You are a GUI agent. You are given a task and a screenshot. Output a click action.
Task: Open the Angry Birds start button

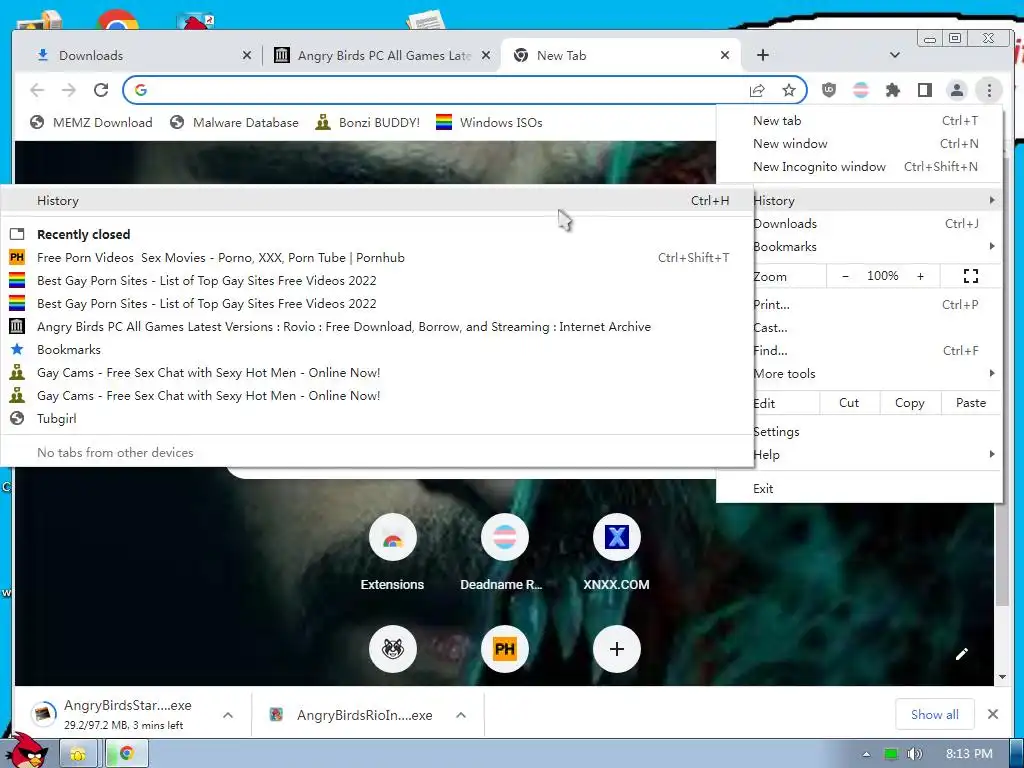[29, 751]
